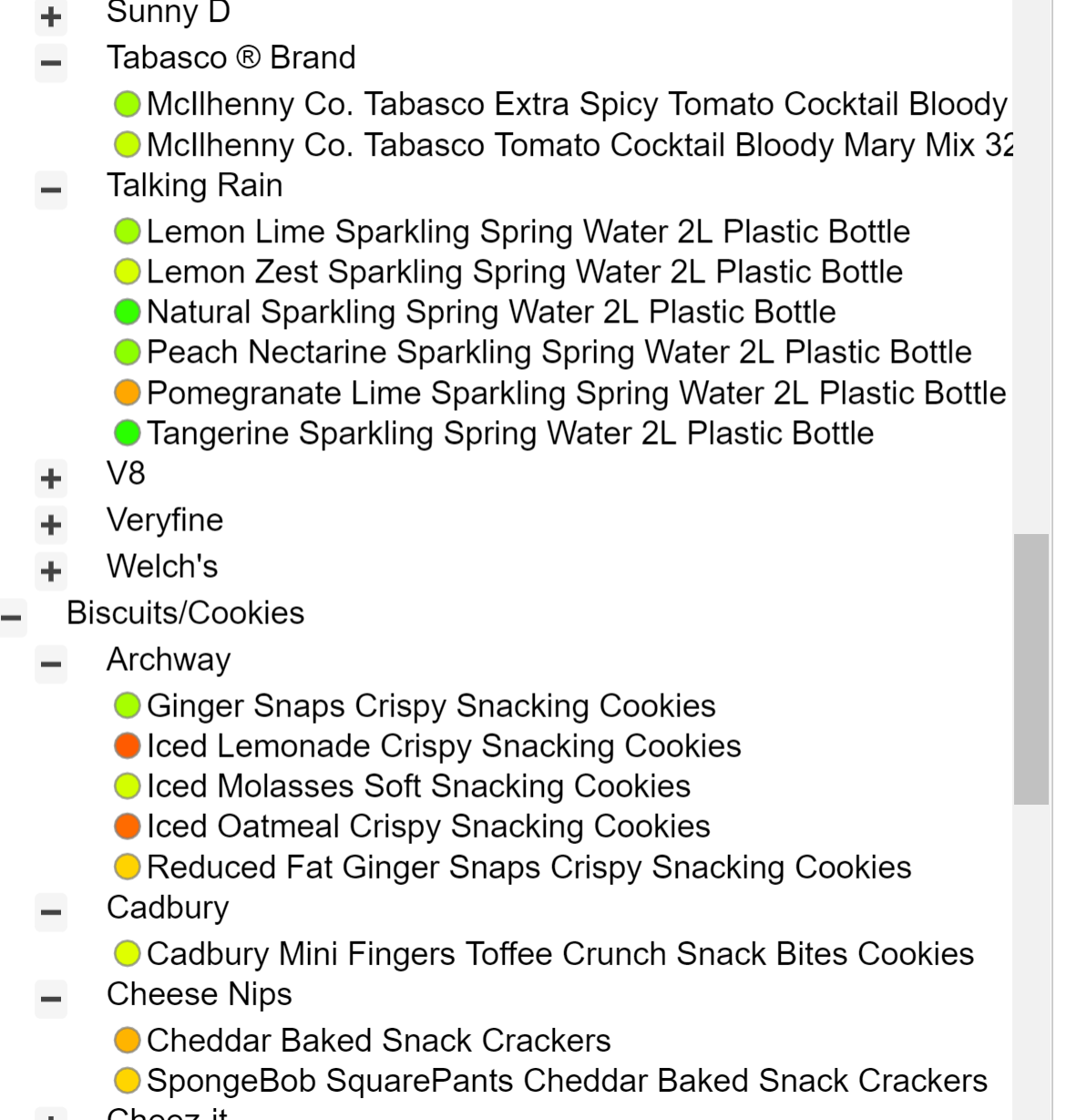The height and width of the screenshot is (1120, 1087).
Task: Click status dot beside Cadbury Mini Fingers
Action: (x=127, y=954)
